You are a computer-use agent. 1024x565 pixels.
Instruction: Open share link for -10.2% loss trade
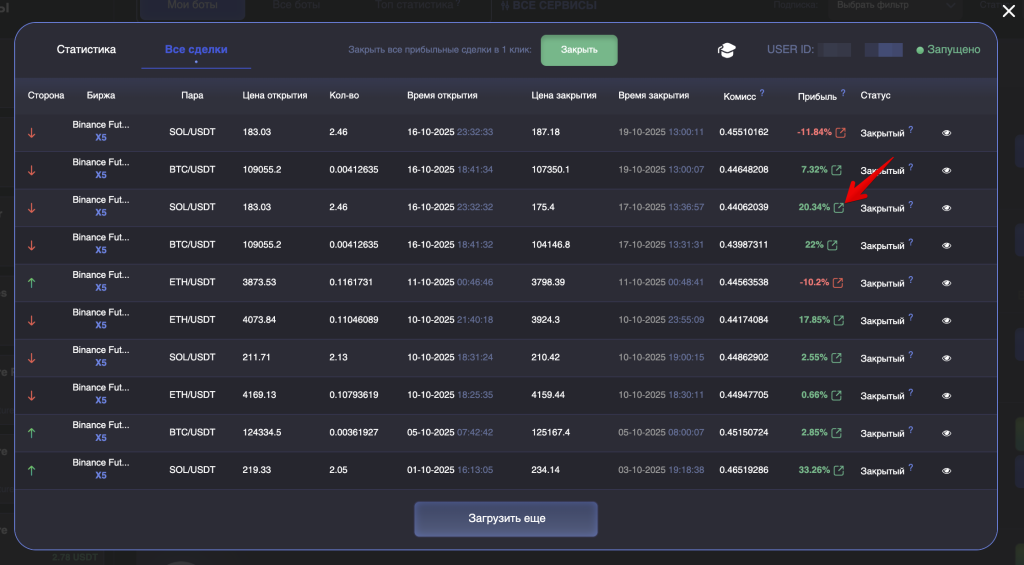point(838,283)
